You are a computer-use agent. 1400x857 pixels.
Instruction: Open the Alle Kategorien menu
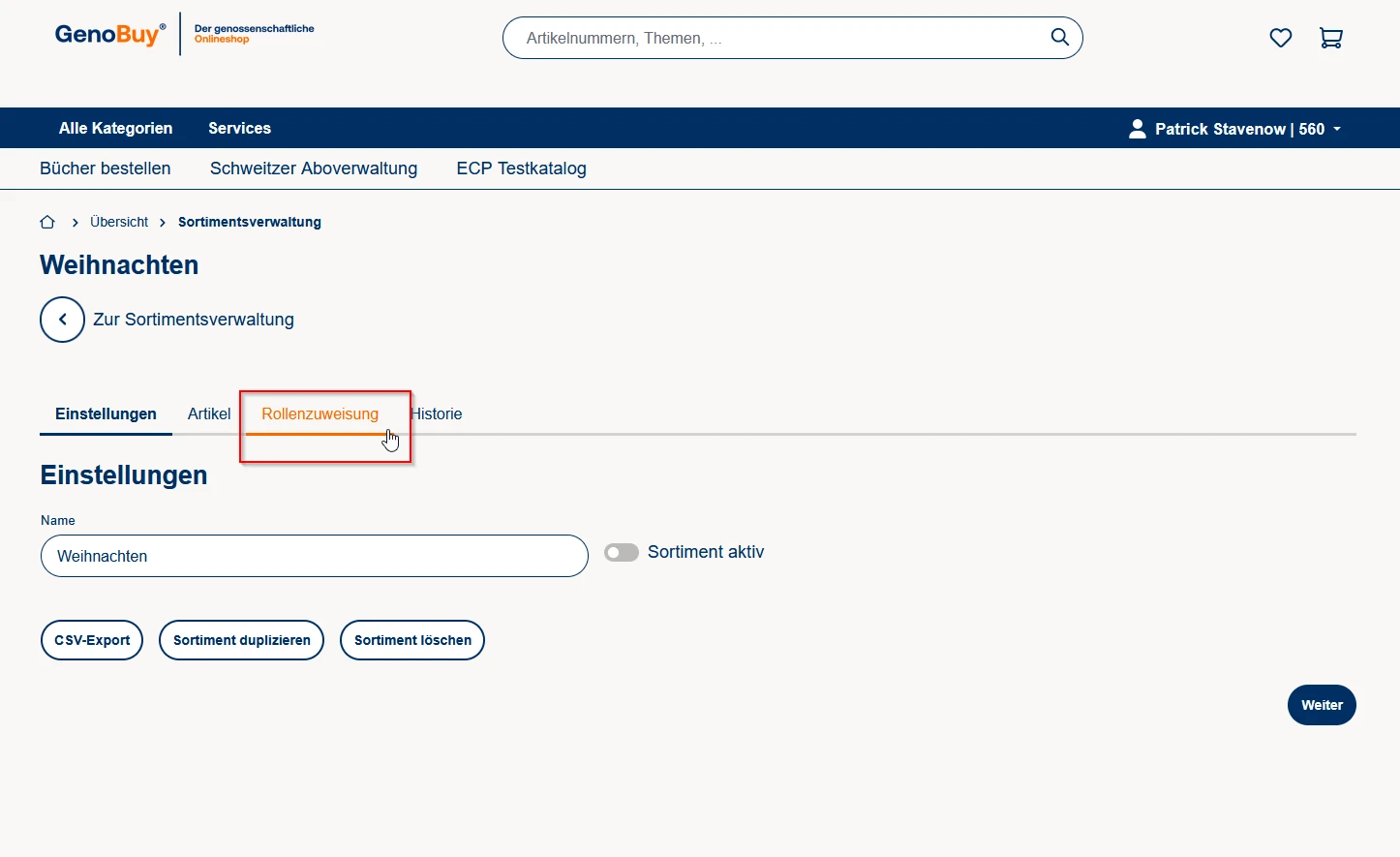115,128
